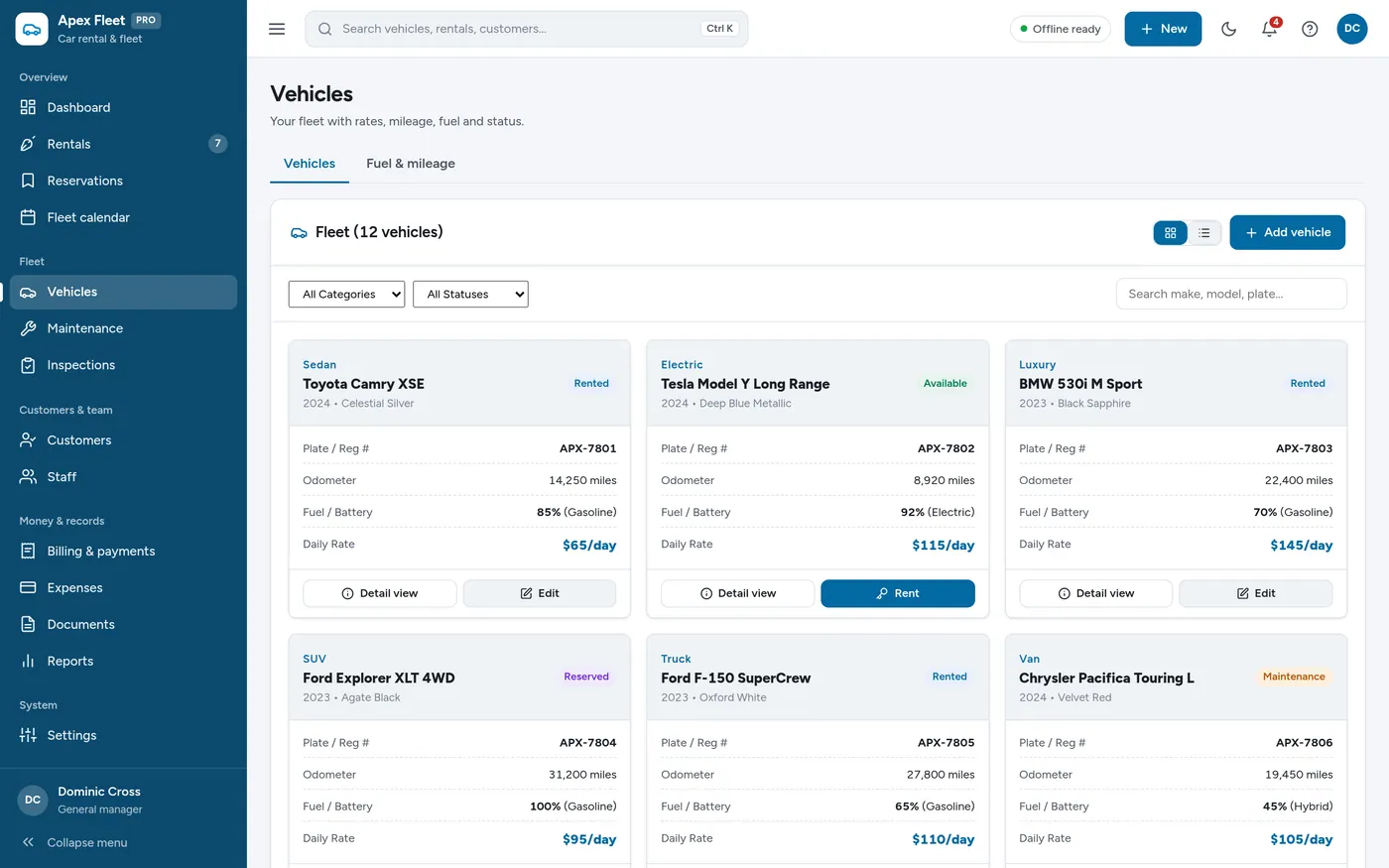Viewport: 1389px width, 868px height.
Task: Select the Vehicles tab
Action: pyautogui.click(x=310, y=164)
